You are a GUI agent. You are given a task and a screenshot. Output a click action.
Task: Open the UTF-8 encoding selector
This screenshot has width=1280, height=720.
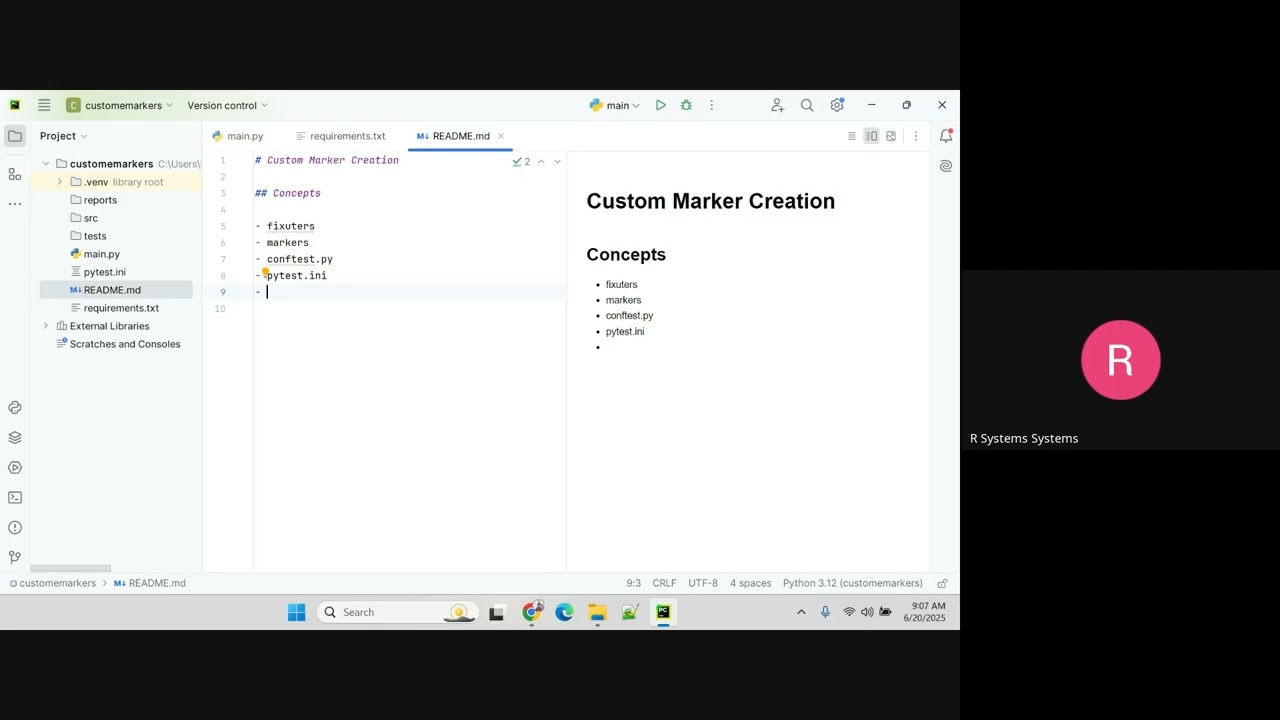coord(703,583)
